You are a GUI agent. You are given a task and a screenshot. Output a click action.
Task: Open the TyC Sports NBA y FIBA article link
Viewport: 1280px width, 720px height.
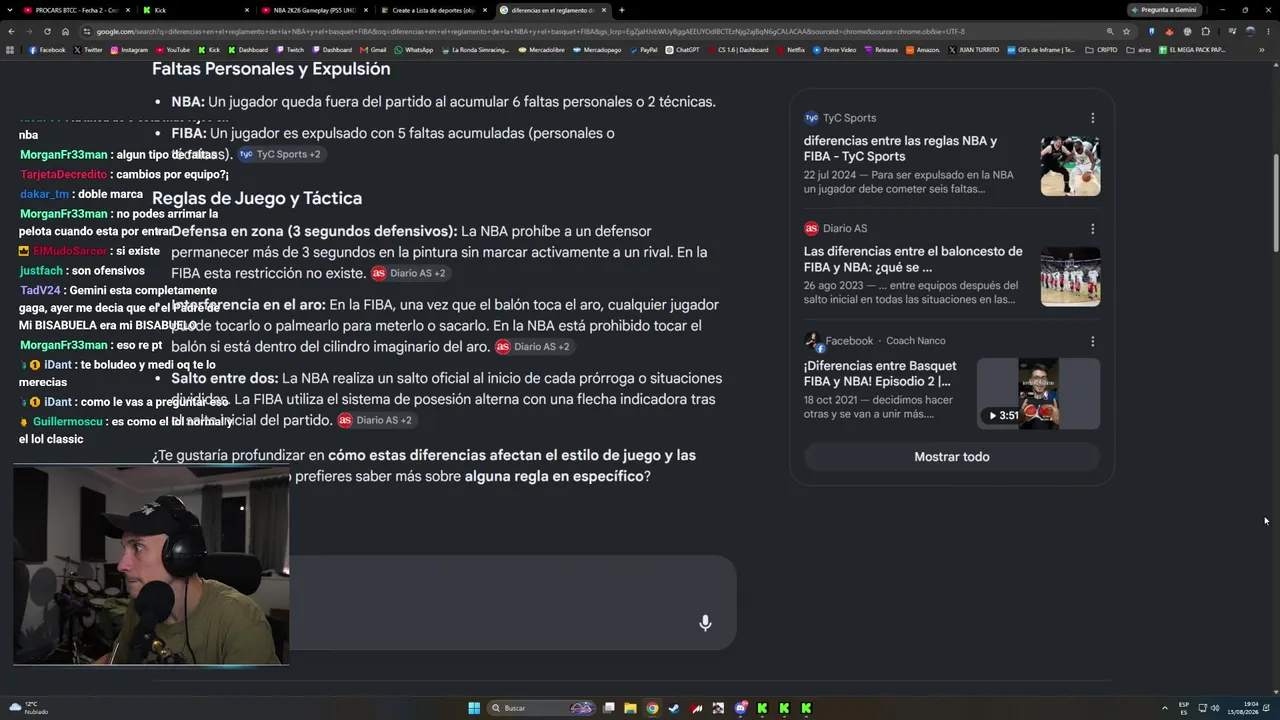(x=900, y=149)
